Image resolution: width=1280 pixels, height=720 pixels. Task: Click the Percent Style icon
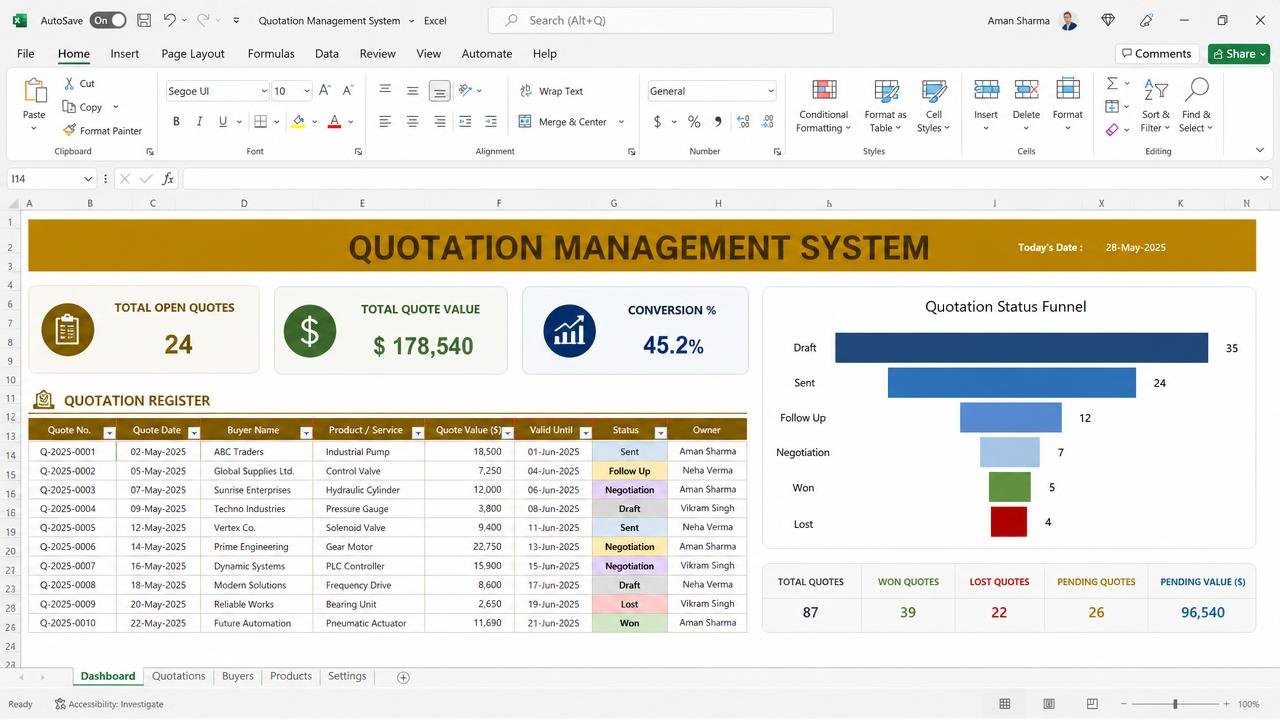692,122
